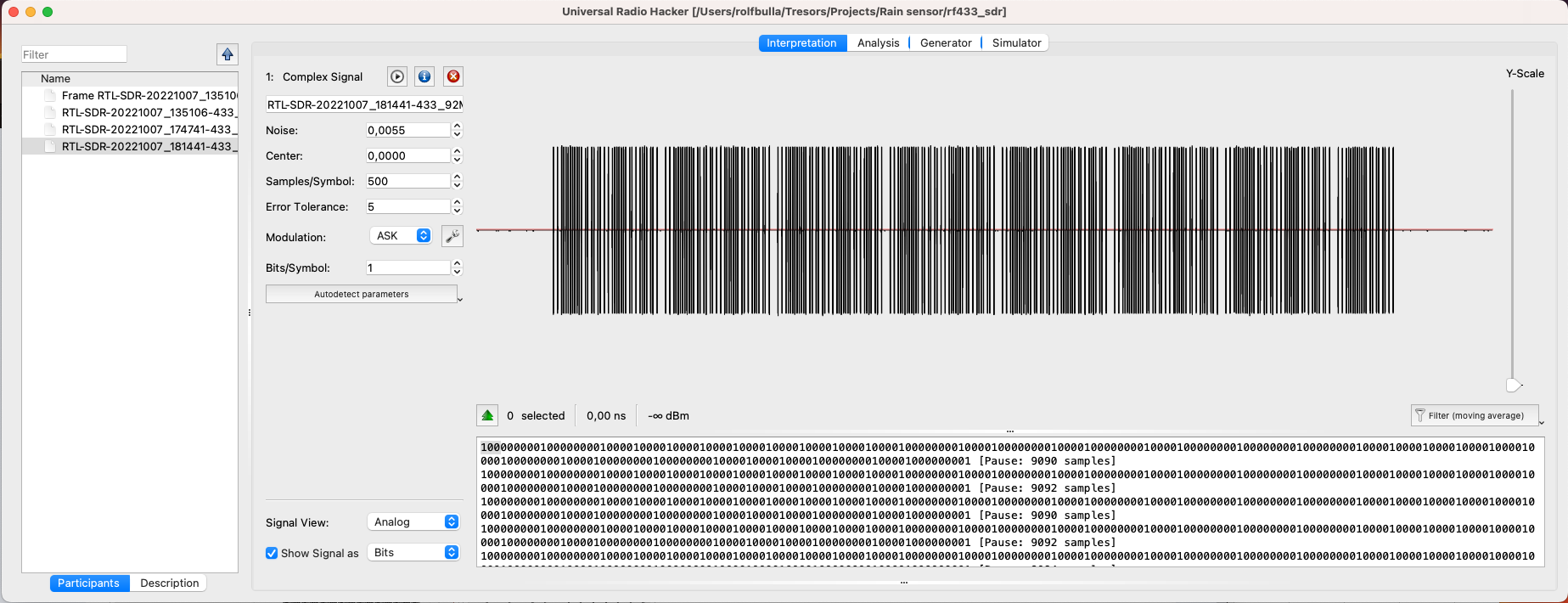Click the moving average filter funnel icon

[1420, 415]
